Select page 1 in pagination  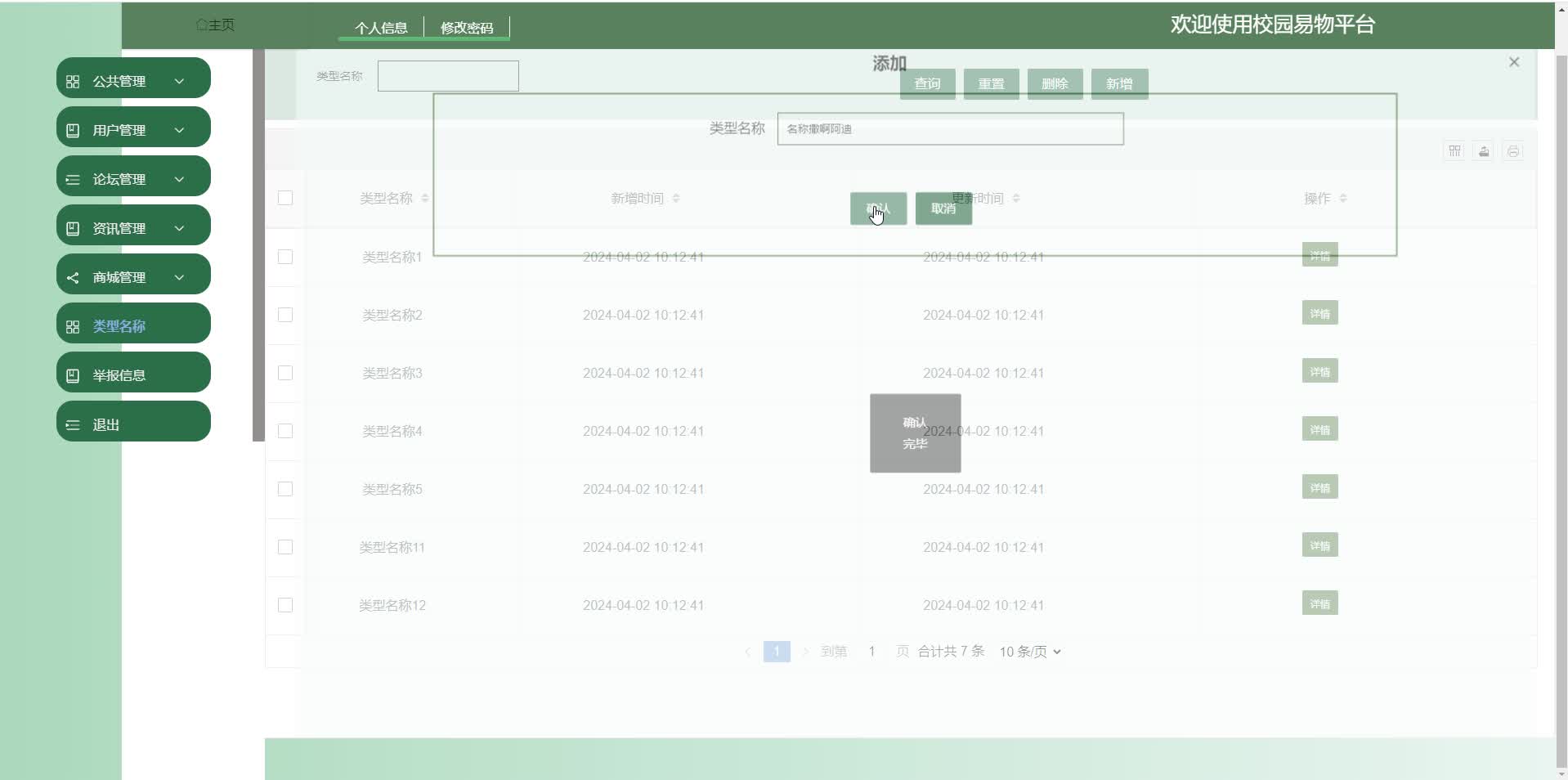point(777,652)
